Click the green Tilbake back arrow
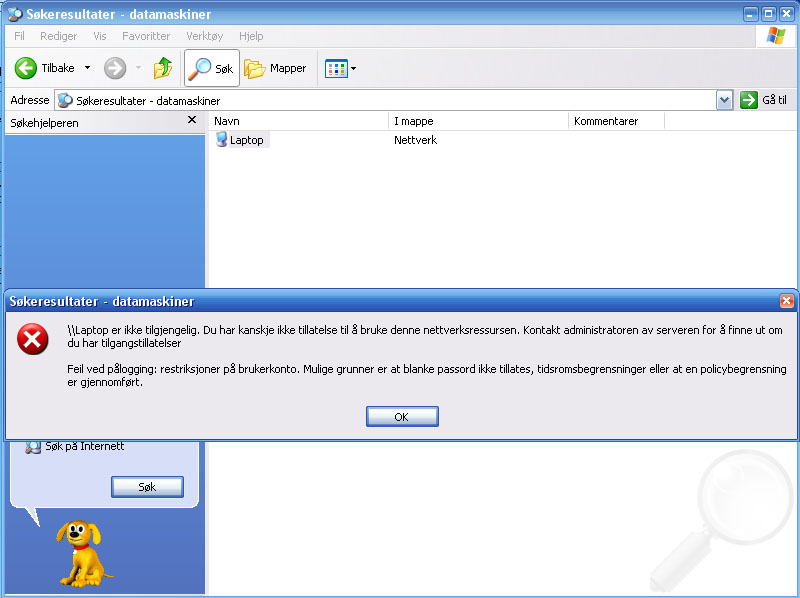Viewport: 800px width, 598px height. (26, 68)
